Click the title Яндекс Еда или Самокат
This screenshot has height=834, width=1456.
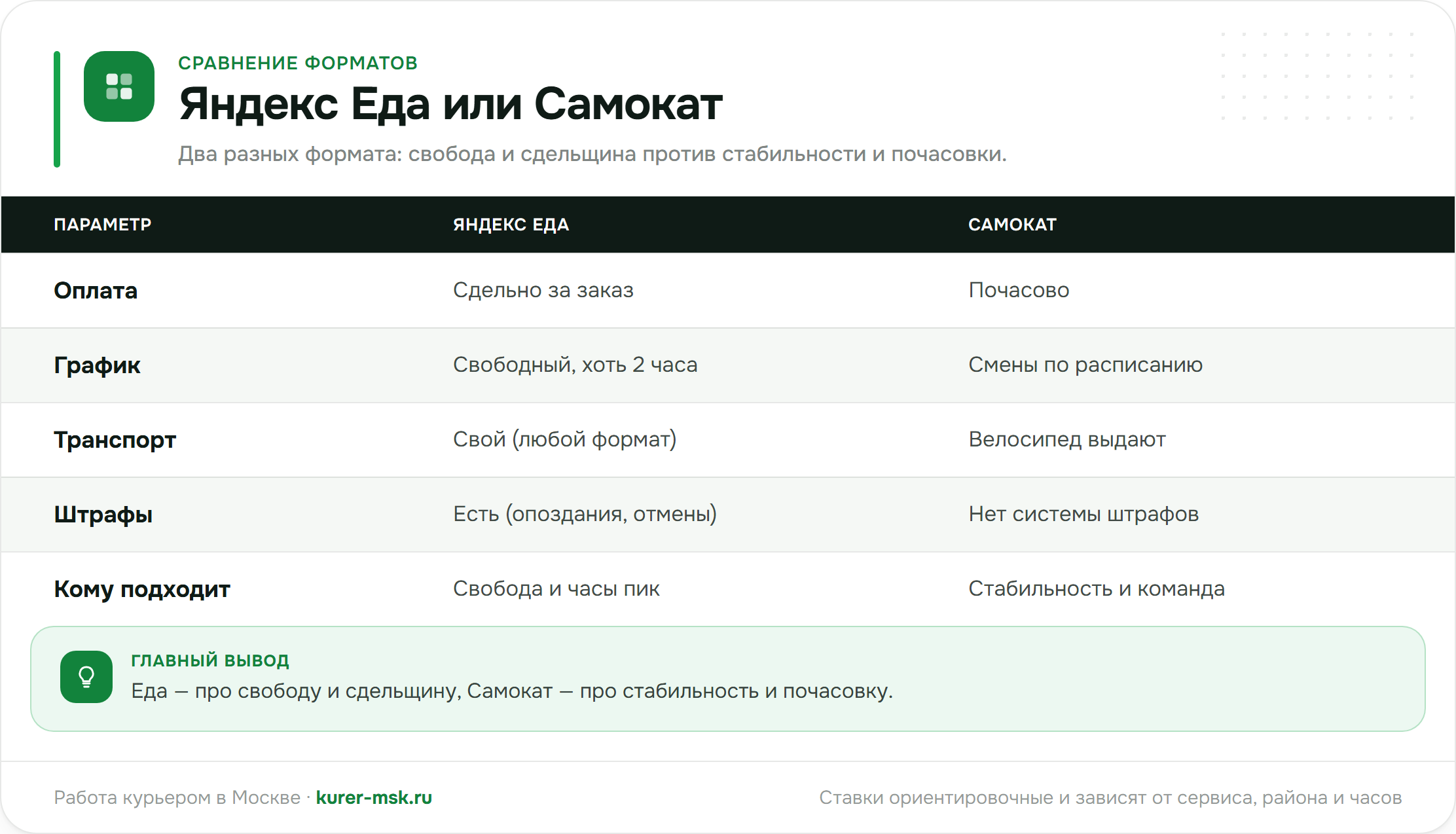pyautogui.click(x=450, y=103)
